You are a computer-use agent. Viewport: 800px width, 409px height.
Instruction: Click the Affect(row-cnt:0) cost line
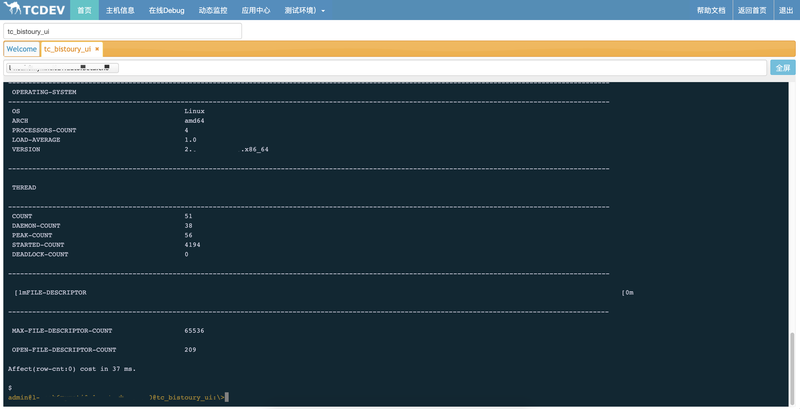click(72, 369)
